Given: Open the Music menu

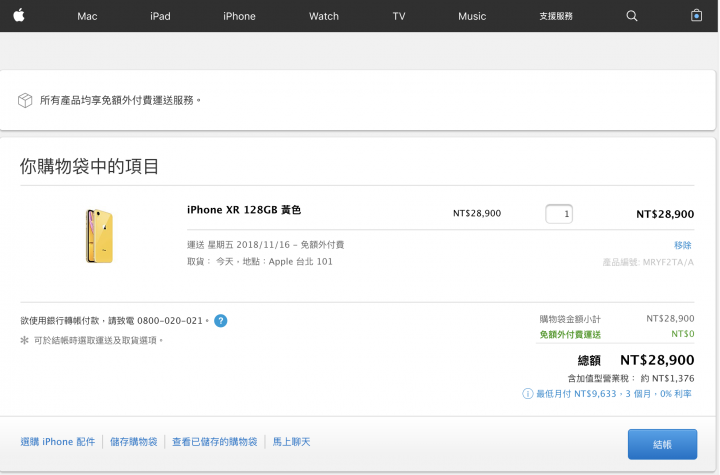Looking at the screenshot, I should click(x=472, y=17).
